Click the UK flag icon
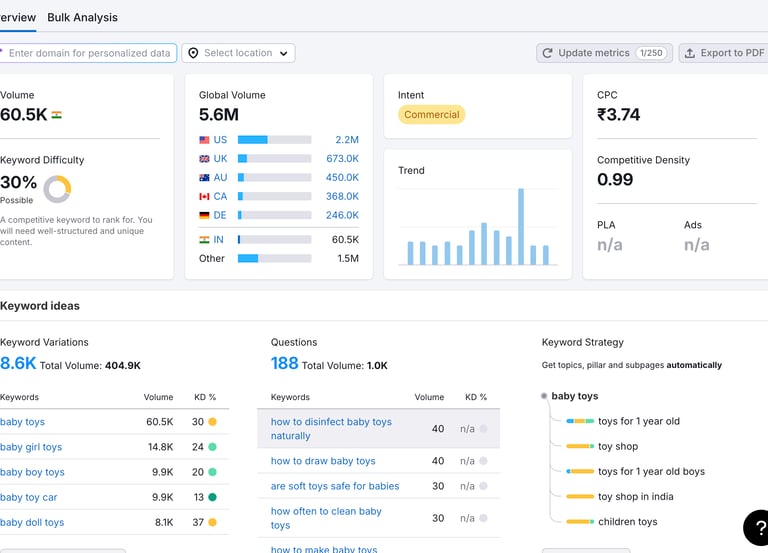This screenshot has height=553, width=768. (204, 159)
